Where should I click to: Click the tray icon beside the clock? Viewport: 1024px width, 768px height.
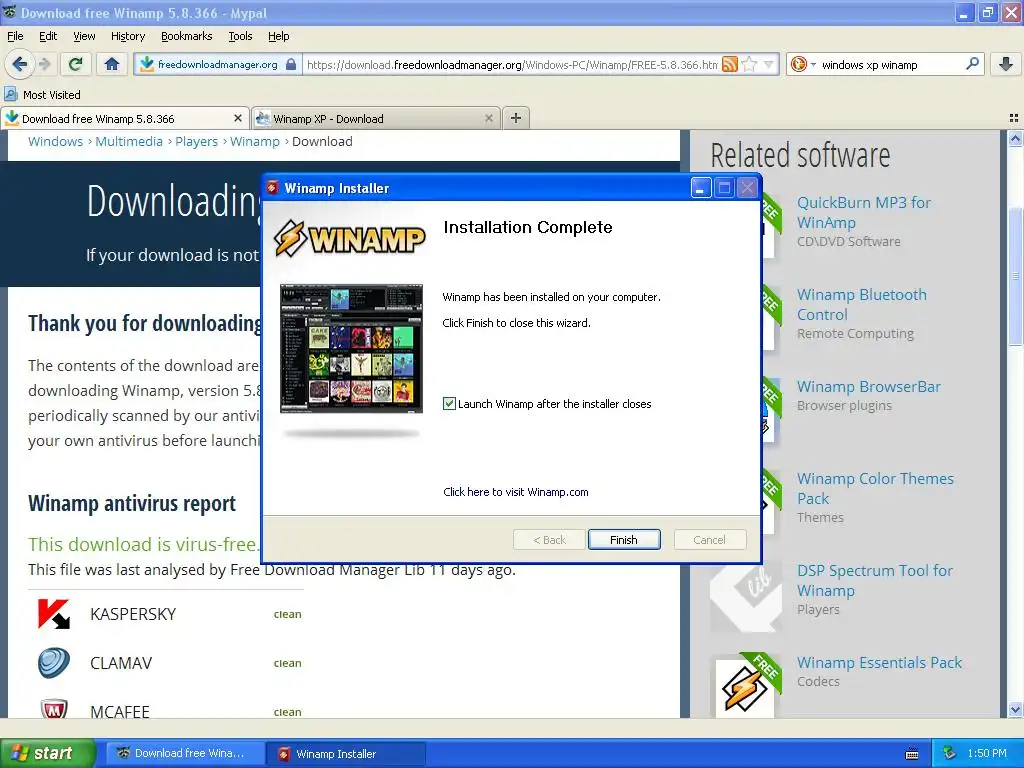tap(950, 753)
